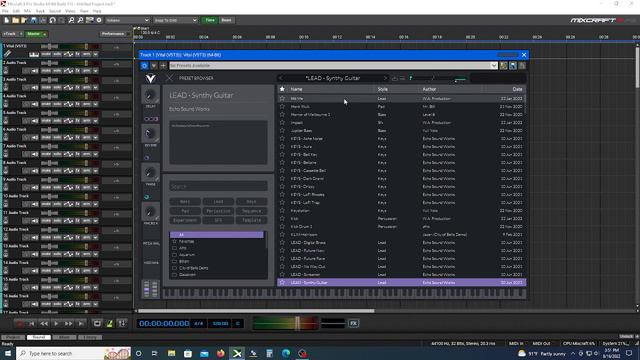Click the preset Search field

(218, 187)
